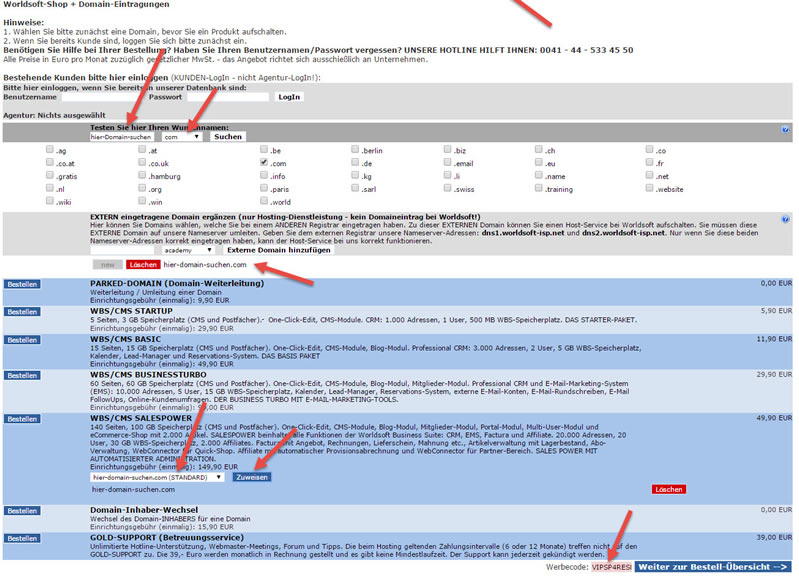Tick the .wiki domain checkbox
Image resolution: width=799 pixels, height=576 pixels.
(49, 201)
